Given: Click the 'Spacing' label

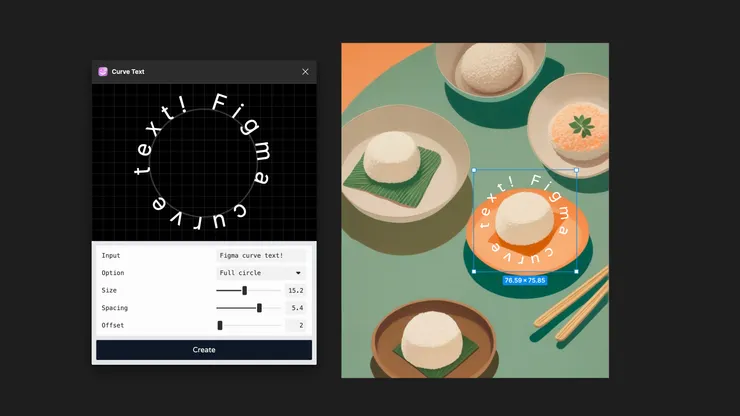Looking at the screenshot, I should [x=115, y=308].
